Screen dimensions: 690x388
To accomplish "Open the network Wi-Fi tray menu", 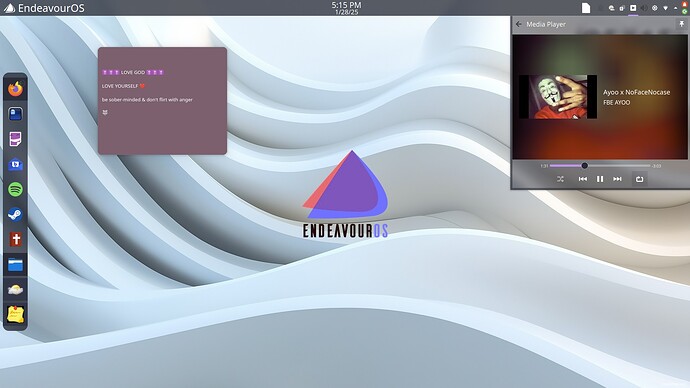I will point(665,8).
